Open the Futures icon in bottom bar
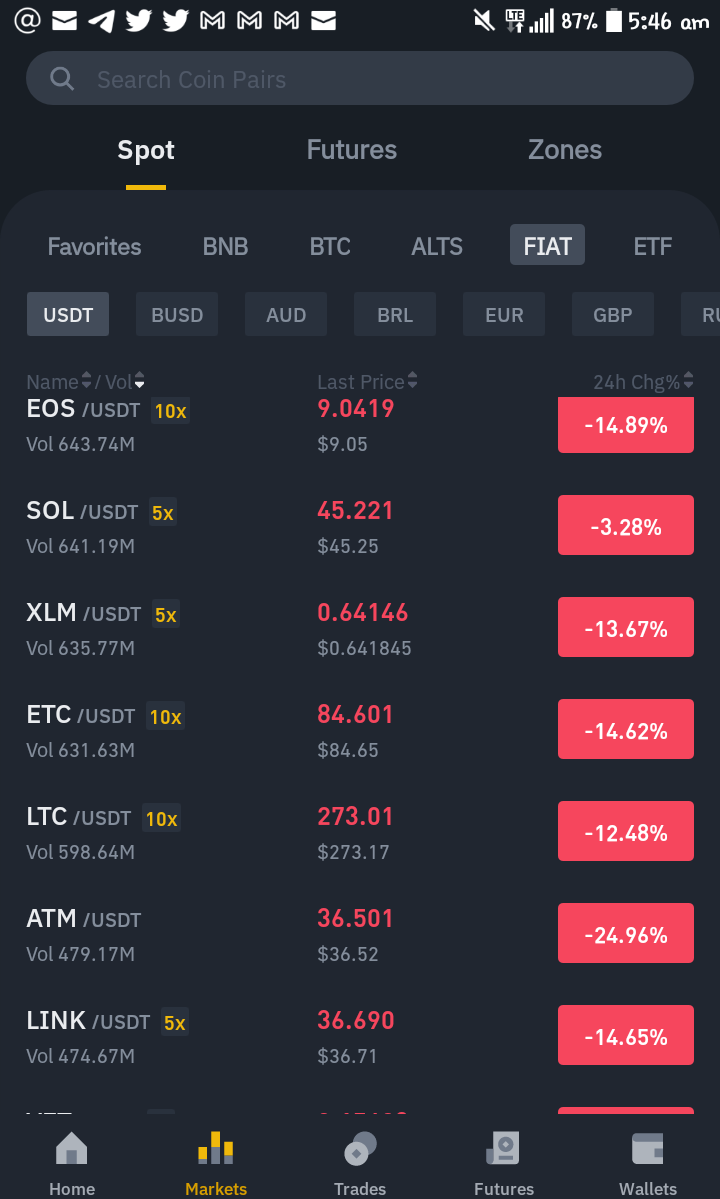 click(504, 1149)
